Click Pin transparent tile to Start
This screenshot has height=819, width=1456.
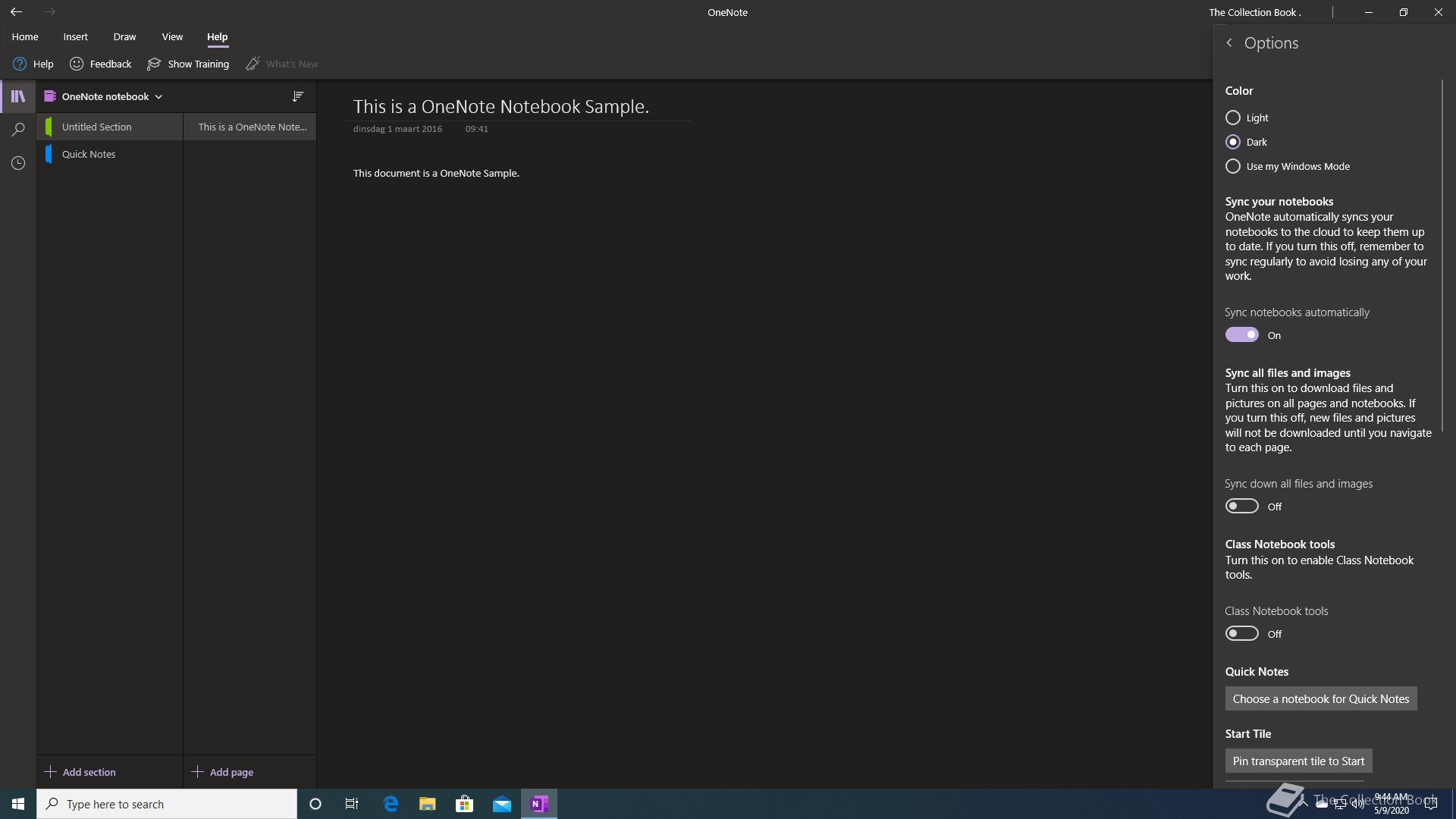click(1298, 761)
